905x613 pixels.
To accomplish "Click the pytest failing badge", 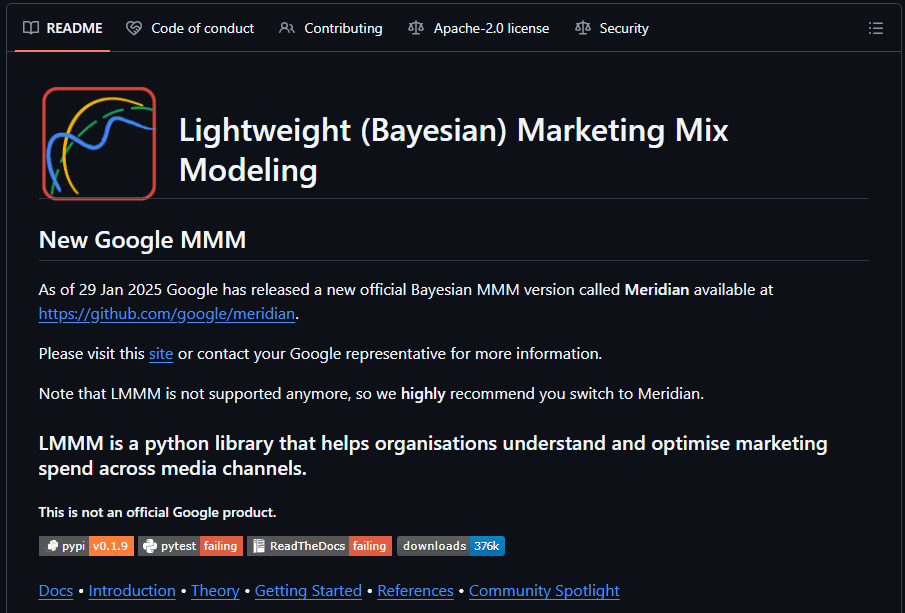I will 190,546.
